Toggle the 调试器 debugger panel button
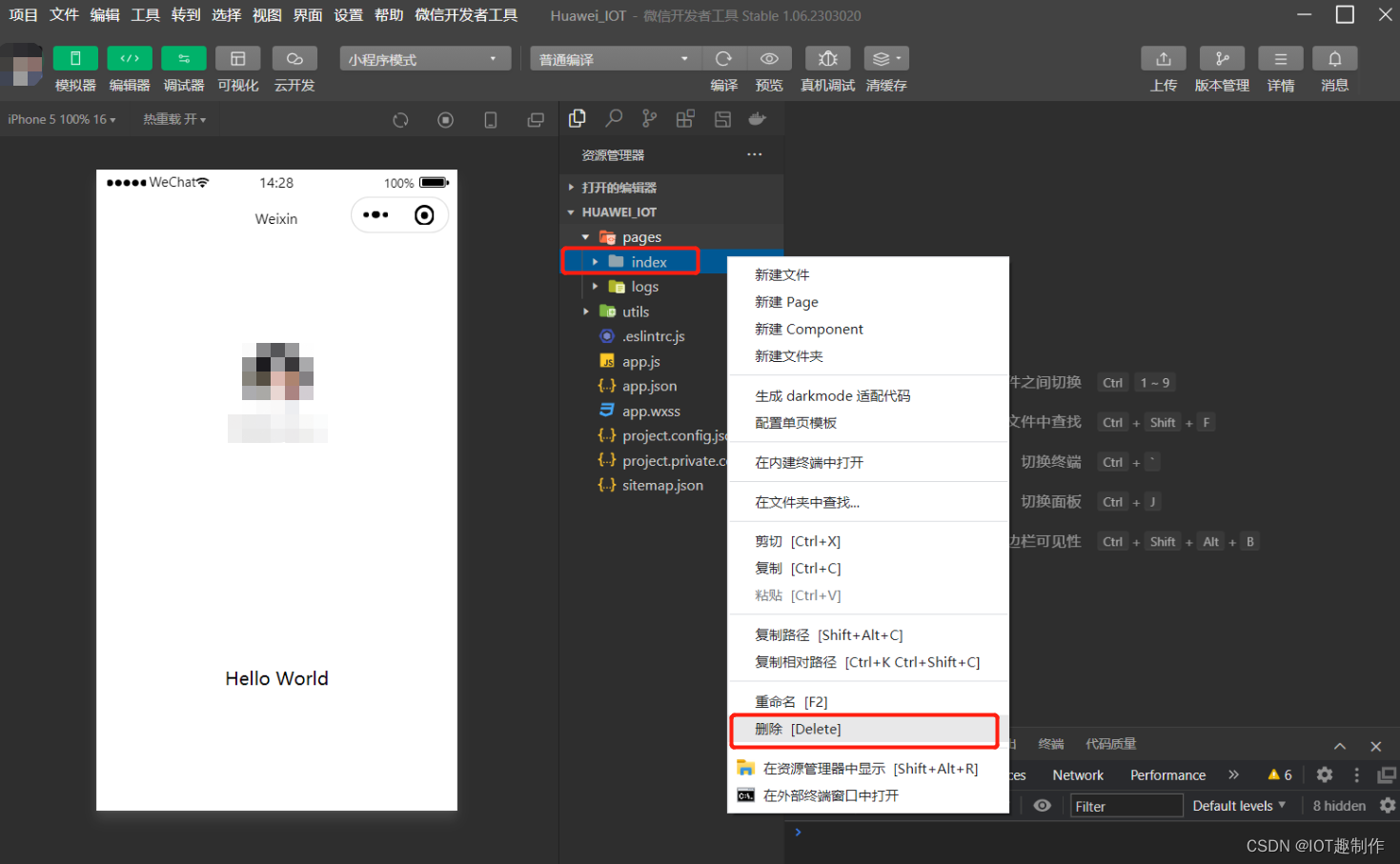1400x864 pixels. tap(184, 59)
